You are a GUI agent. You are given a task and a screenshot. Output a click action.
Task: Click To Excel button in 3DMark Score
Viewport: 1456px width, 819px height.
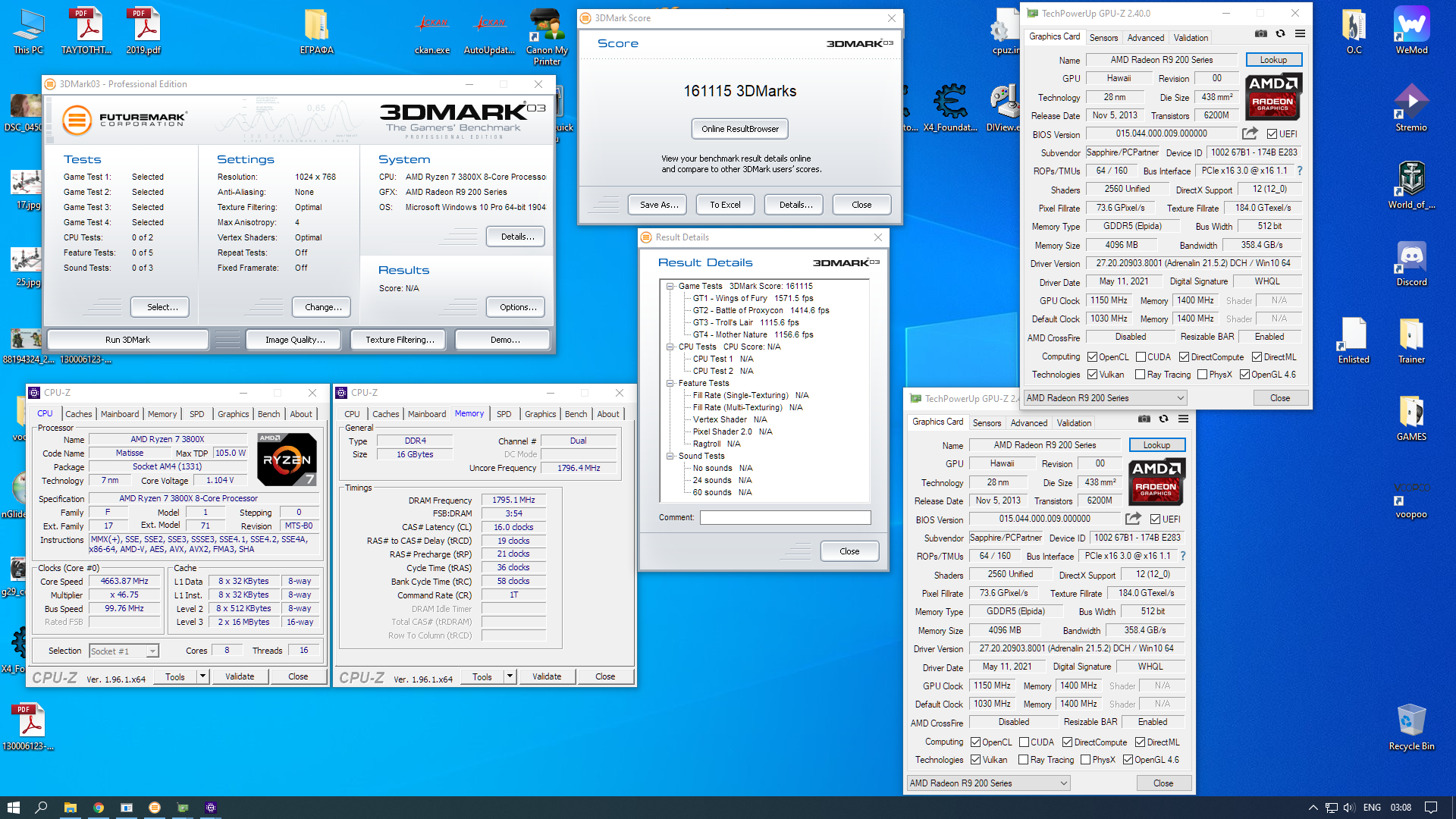[725, 205]
